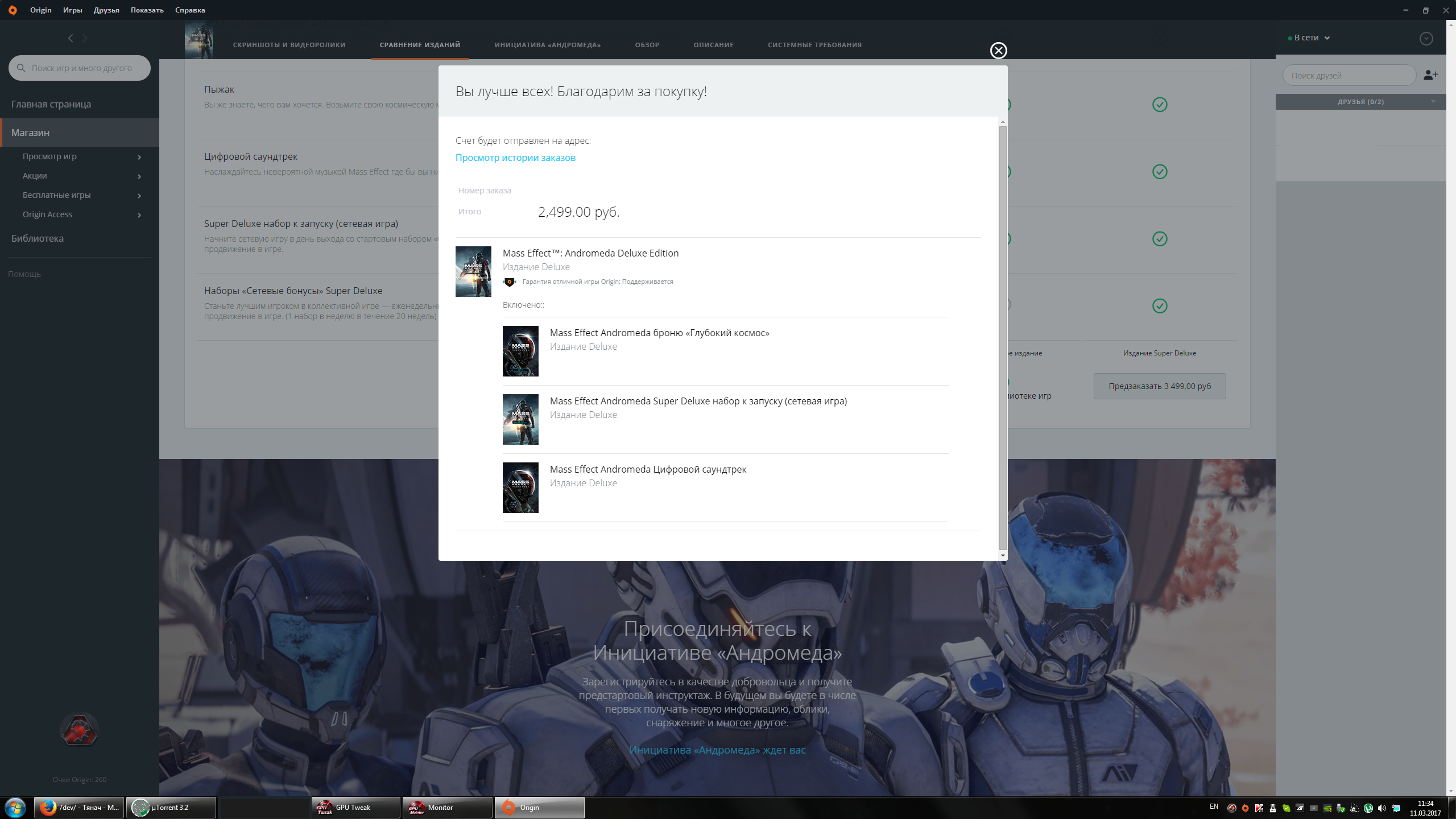
Task: Expand the Просмотр игр submenu
Action: (139, 157)
